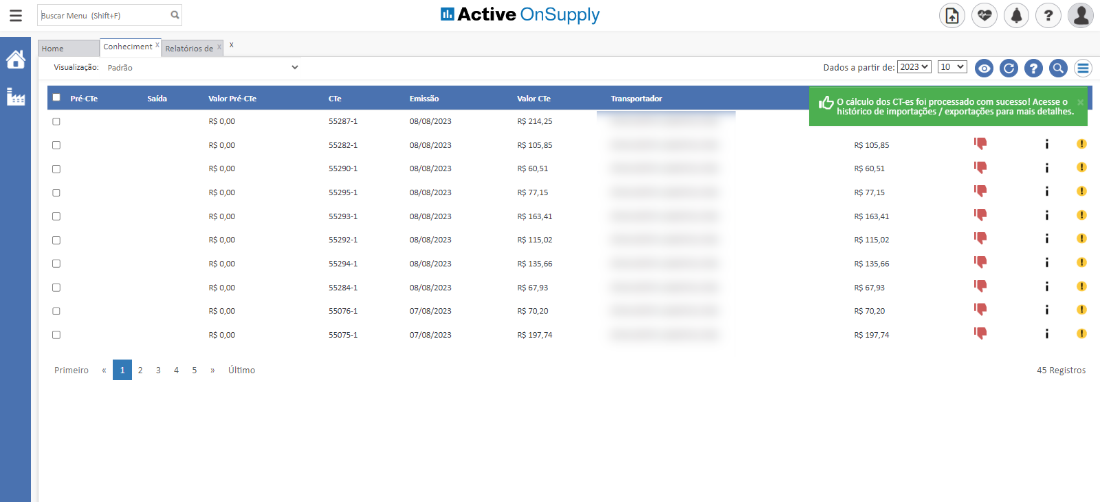
Task: Click thumbs-down icon for CTe 55290-1
Action: click(x=980, y=168)
